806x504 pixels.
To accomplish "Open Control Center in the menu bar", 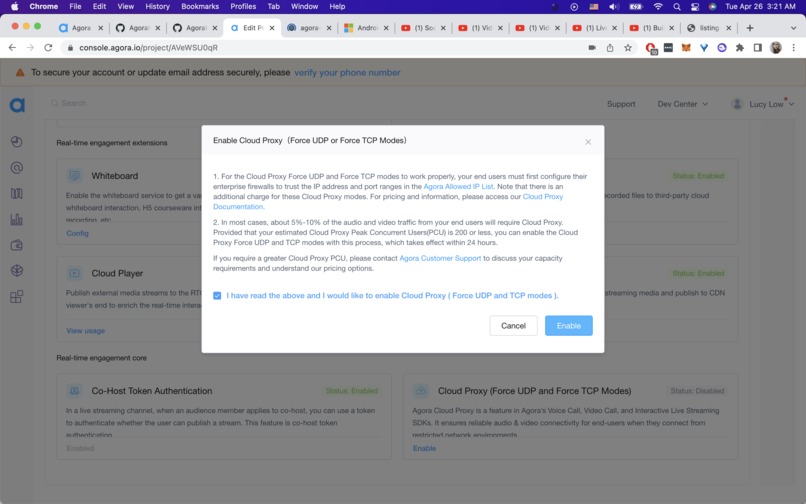I will coord(695,7).
